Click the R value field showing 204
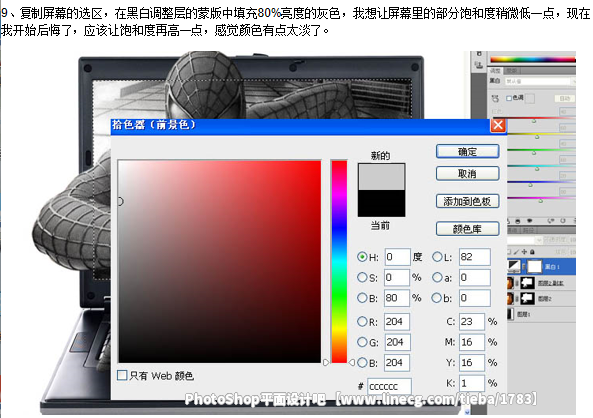Image resolution: width=593 pixels, height=418 pixels. pyautogui.click(x=397, y=322)
